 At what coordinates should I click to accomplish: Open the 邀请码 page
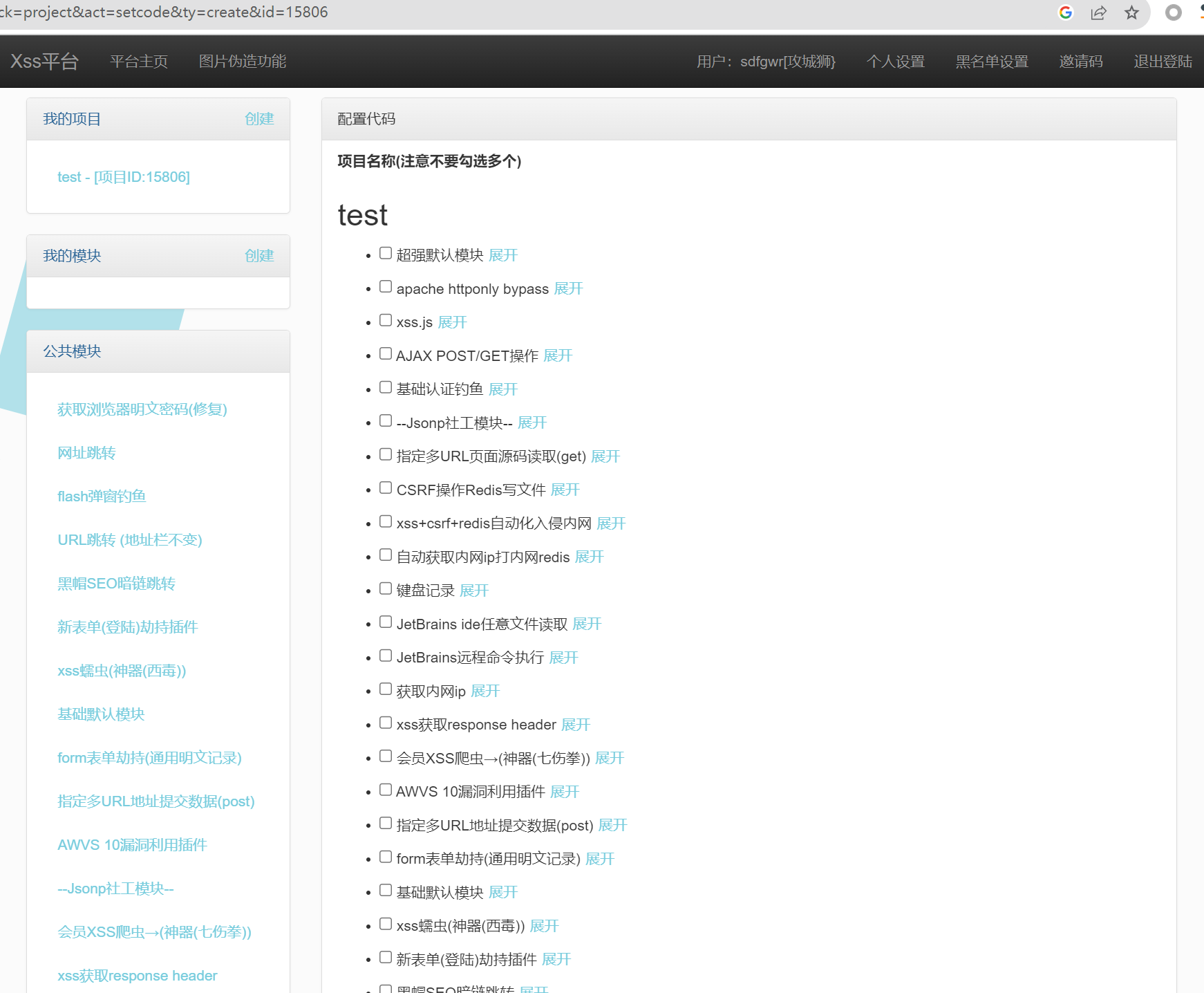point(1081,62)
